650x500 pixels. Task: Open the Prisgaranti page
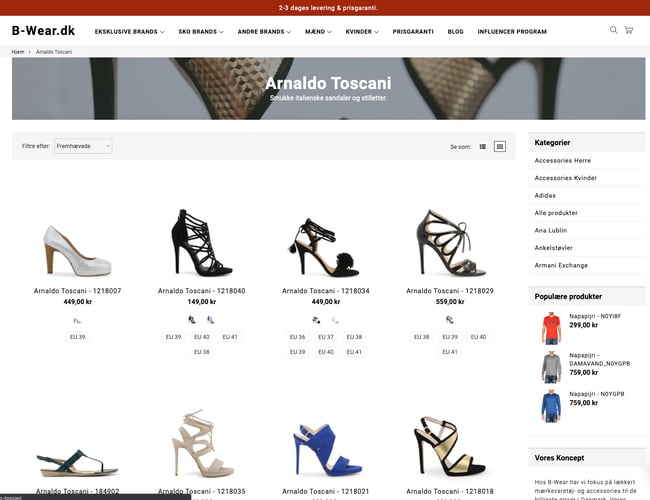(x=413, y=32)
